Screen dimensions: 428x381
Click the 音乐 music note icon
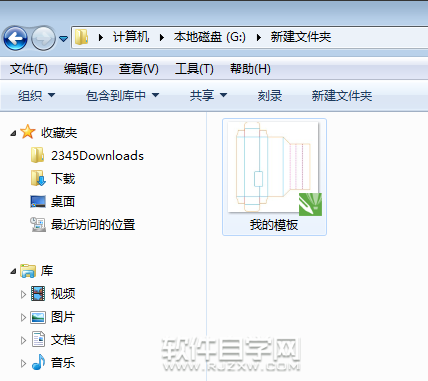point(38,362)
